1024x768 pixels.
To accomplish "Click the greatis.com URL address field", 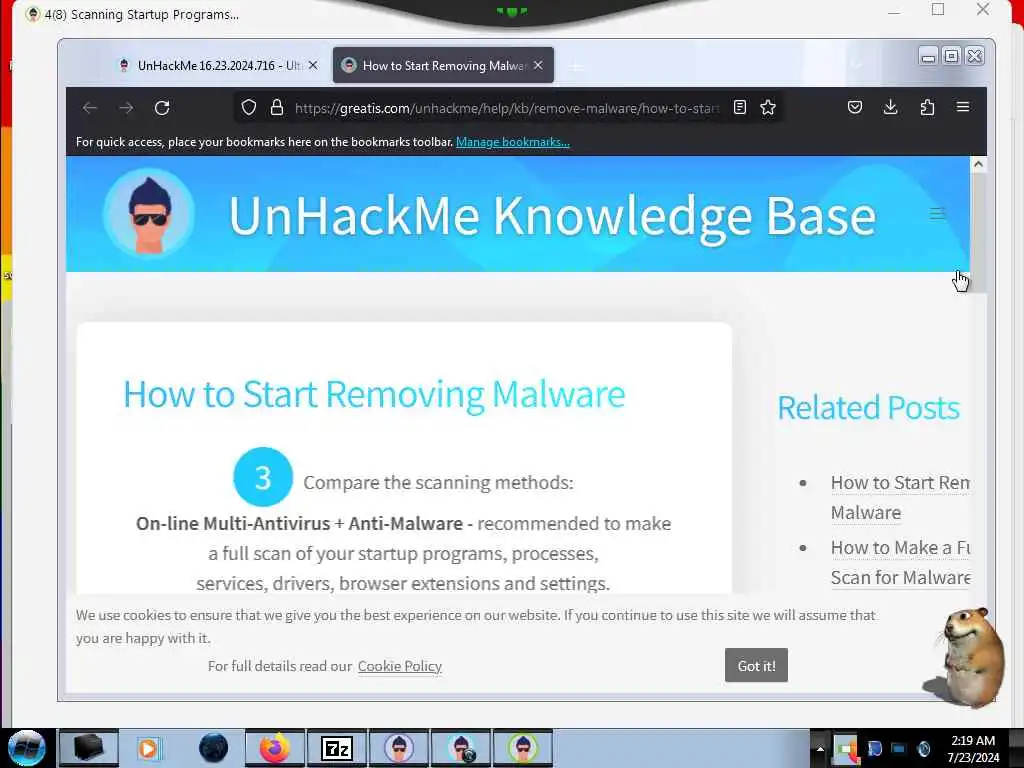I will [506, 108].
